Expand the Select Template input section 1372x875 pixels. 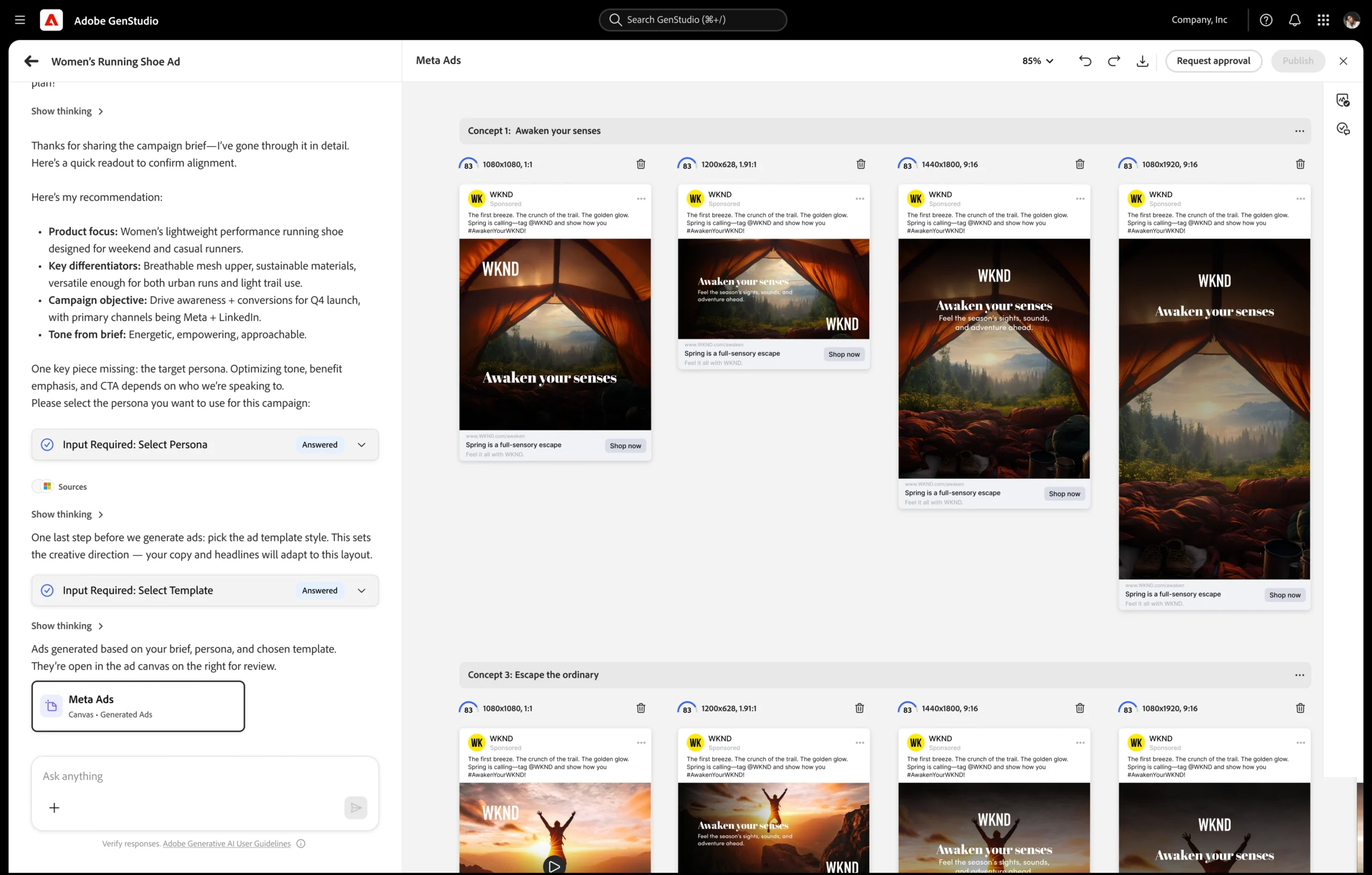click(361, 590)
